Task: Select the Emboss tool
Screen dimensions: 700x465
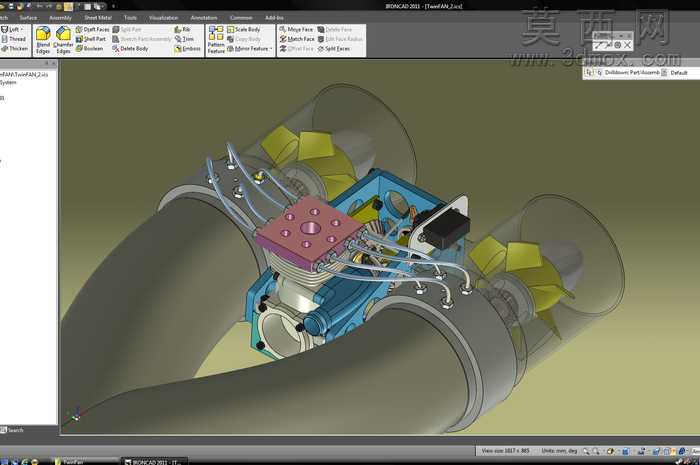Action: pyautogui.click(x=187, y=48)
